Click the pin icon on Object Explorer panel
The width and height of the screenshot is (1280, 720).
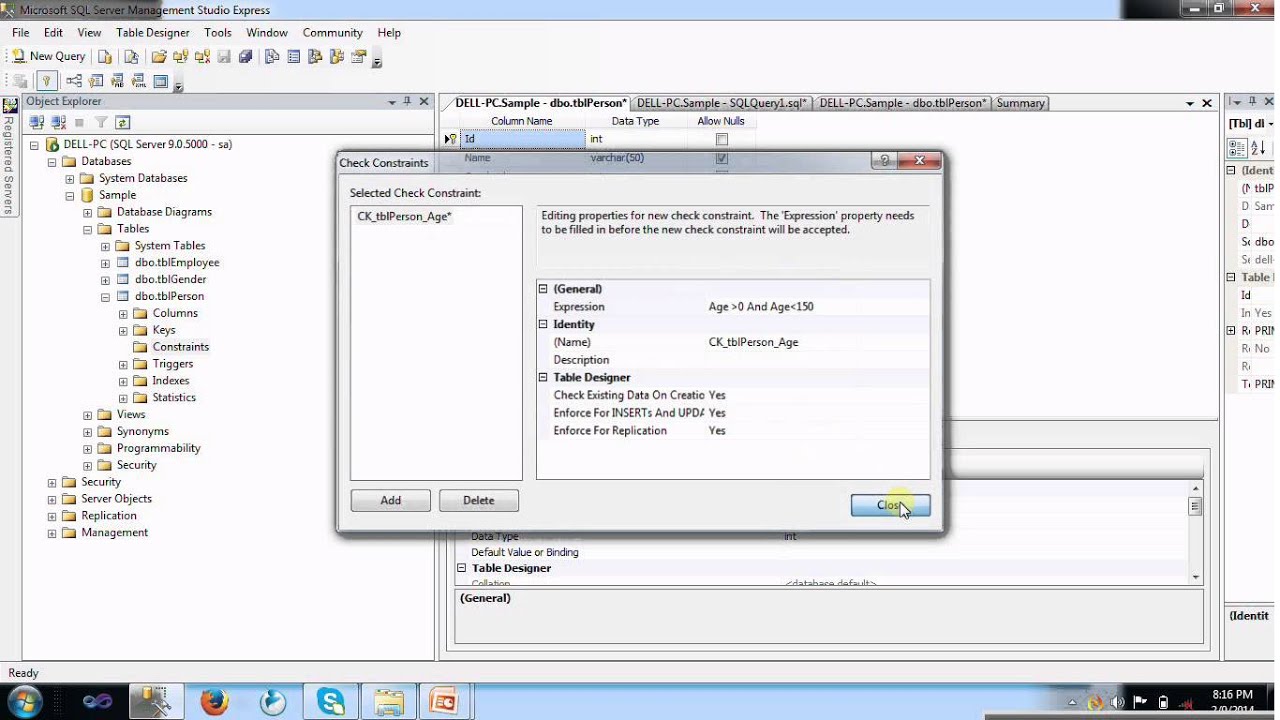pos(407,102)
